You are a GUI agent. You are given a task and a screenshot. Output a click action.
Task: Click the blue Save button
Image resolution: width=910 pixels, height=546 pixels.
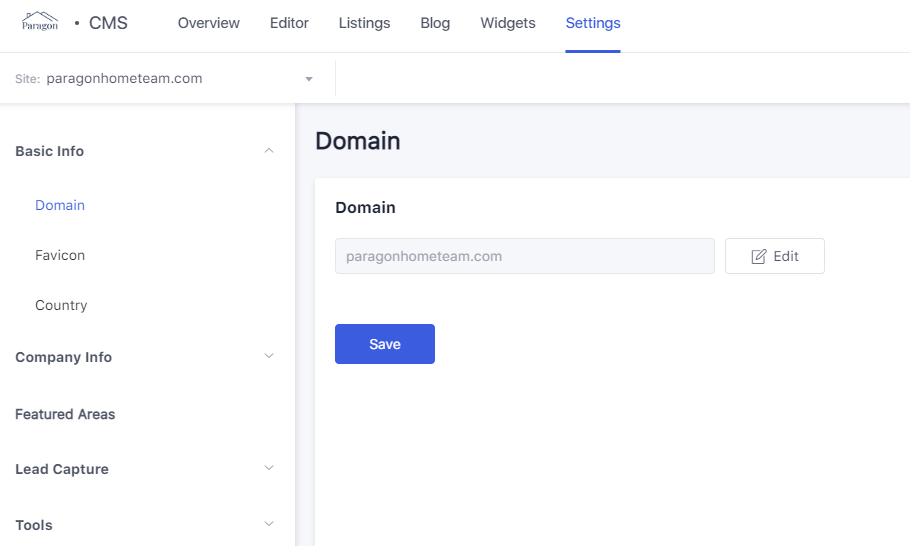(x=385, y=344)
